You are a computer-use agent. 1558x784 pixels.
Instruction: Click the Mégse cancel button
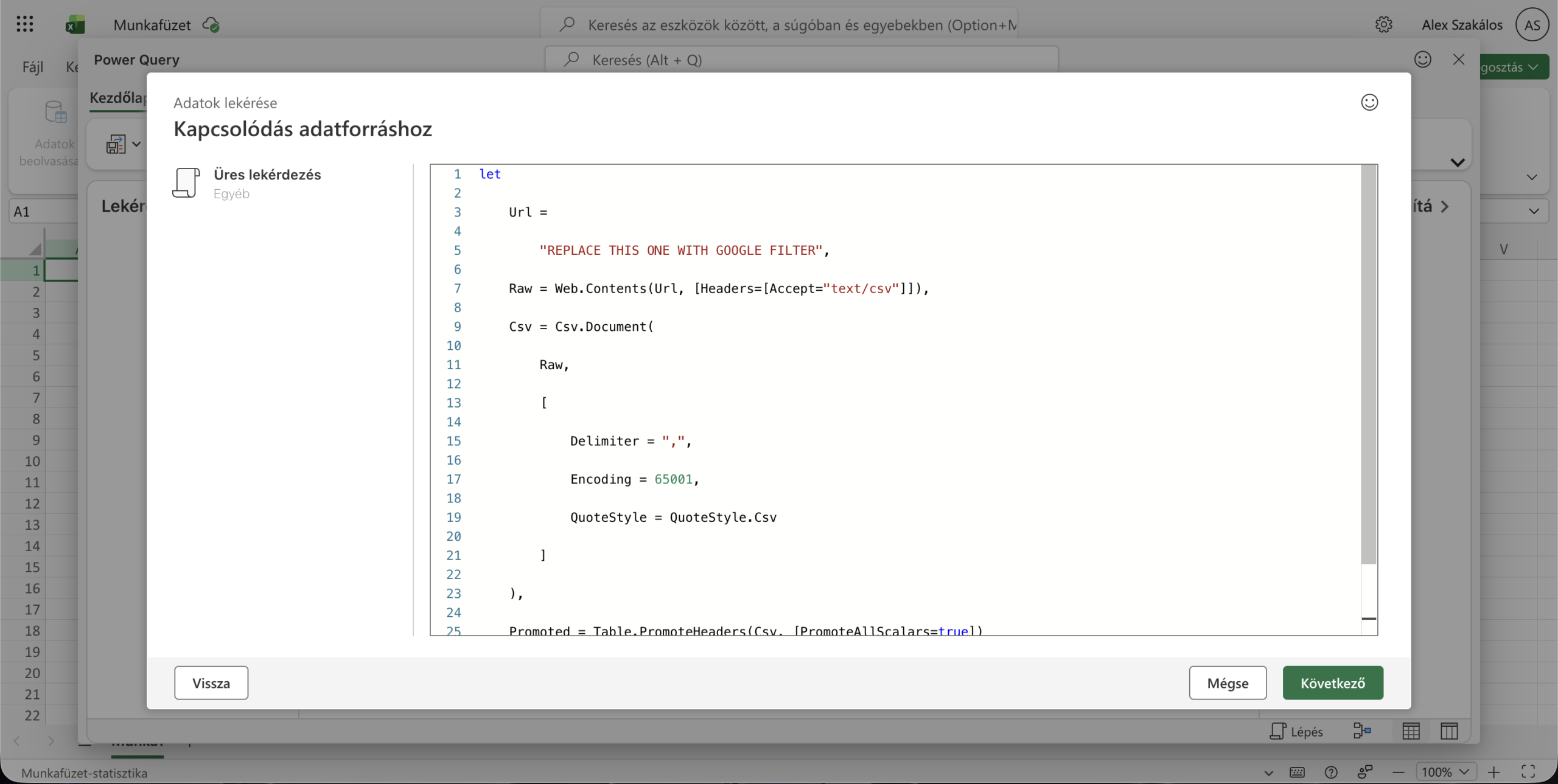[1227, 683]
